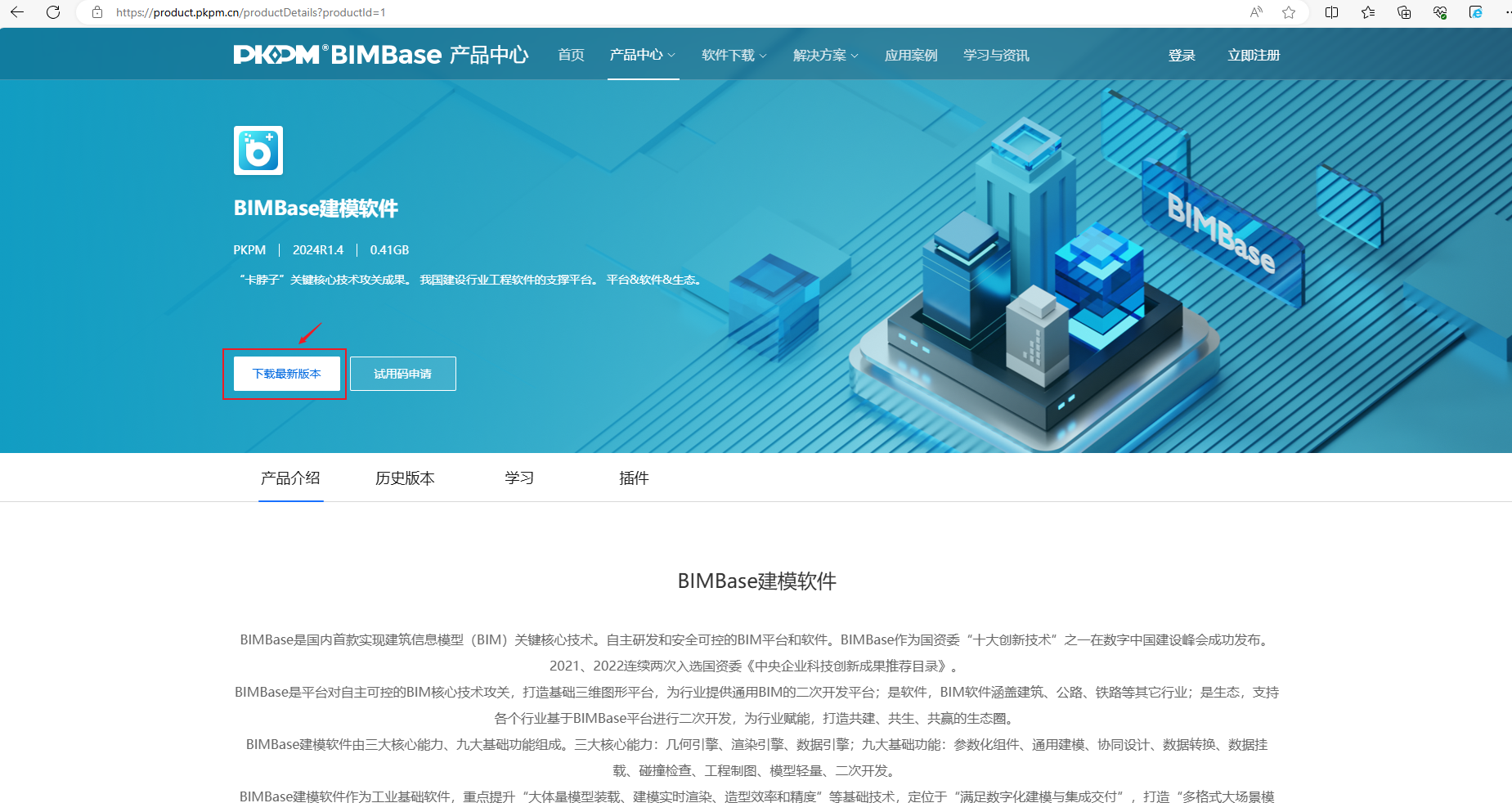View site information via the lock icon
The width and height of the screenshot is (1512, 803).
click(97, 12)
